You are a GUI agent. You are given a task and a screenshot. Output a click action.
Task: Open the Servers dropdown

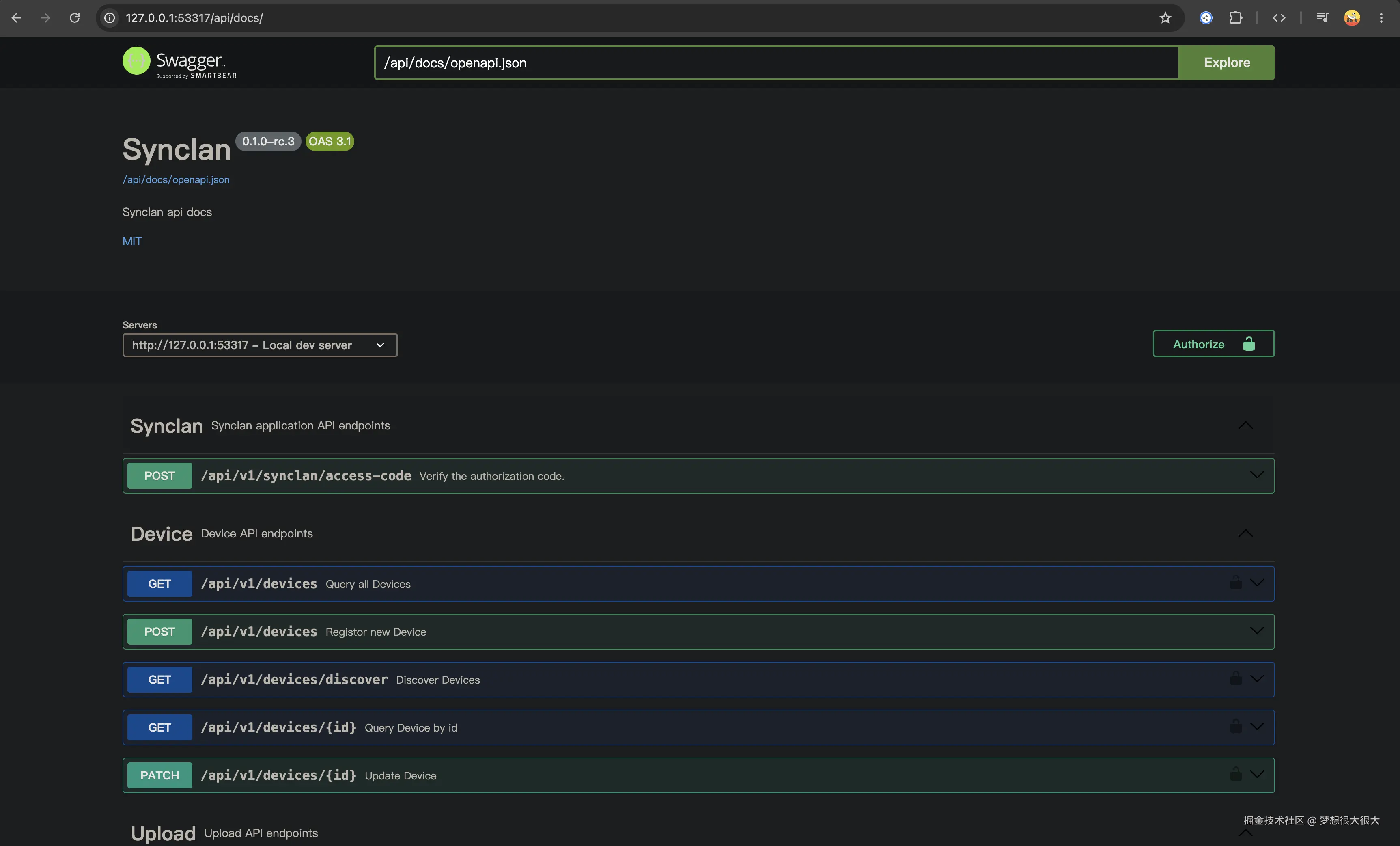260,345
